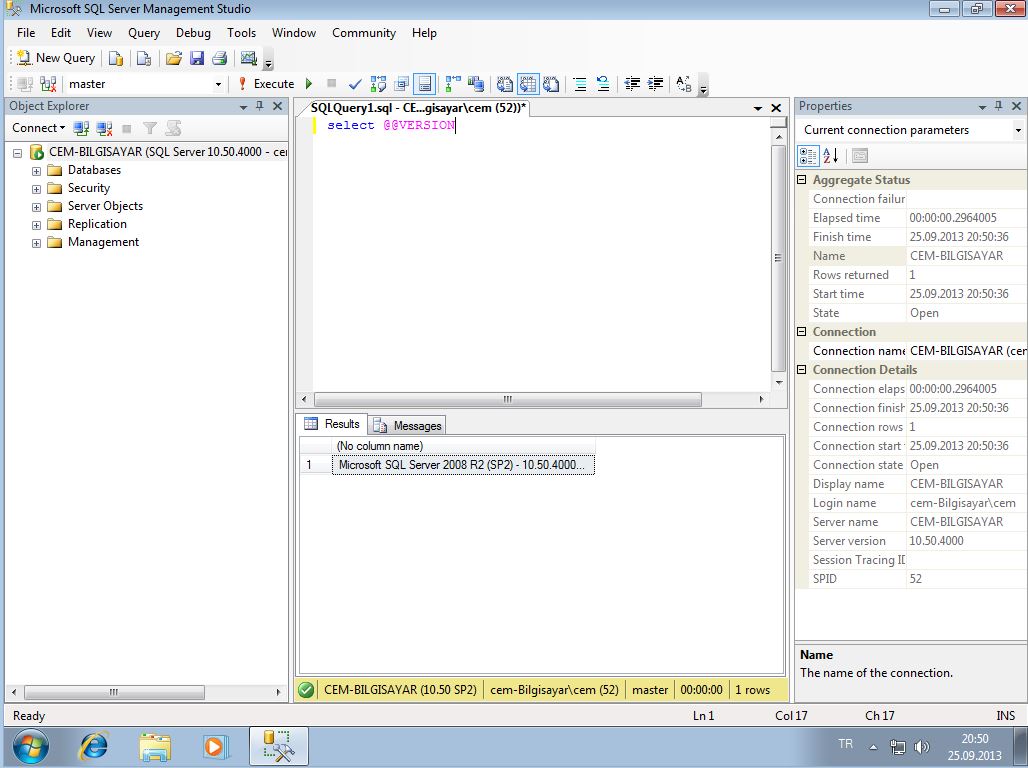Click the Increase Indent icon
The image size is (1028, 768).
(x=655, y=84)
